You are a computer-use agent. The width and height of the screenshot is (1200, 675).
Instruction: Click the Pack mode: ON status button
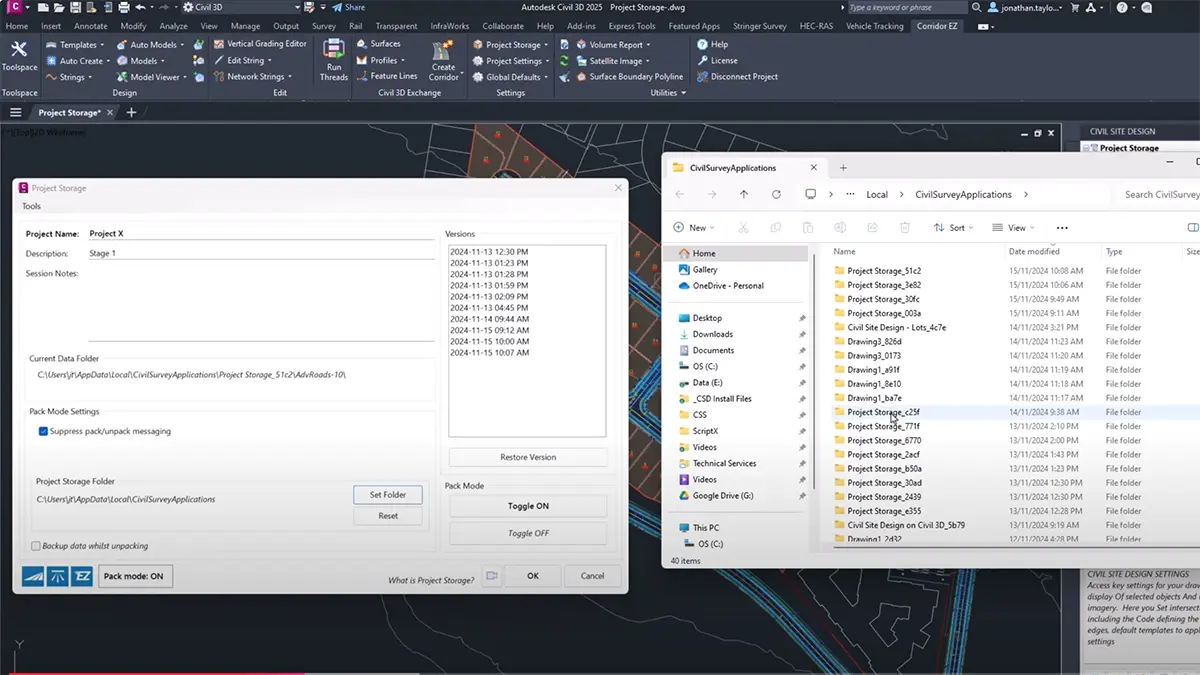tap(135, 576)
